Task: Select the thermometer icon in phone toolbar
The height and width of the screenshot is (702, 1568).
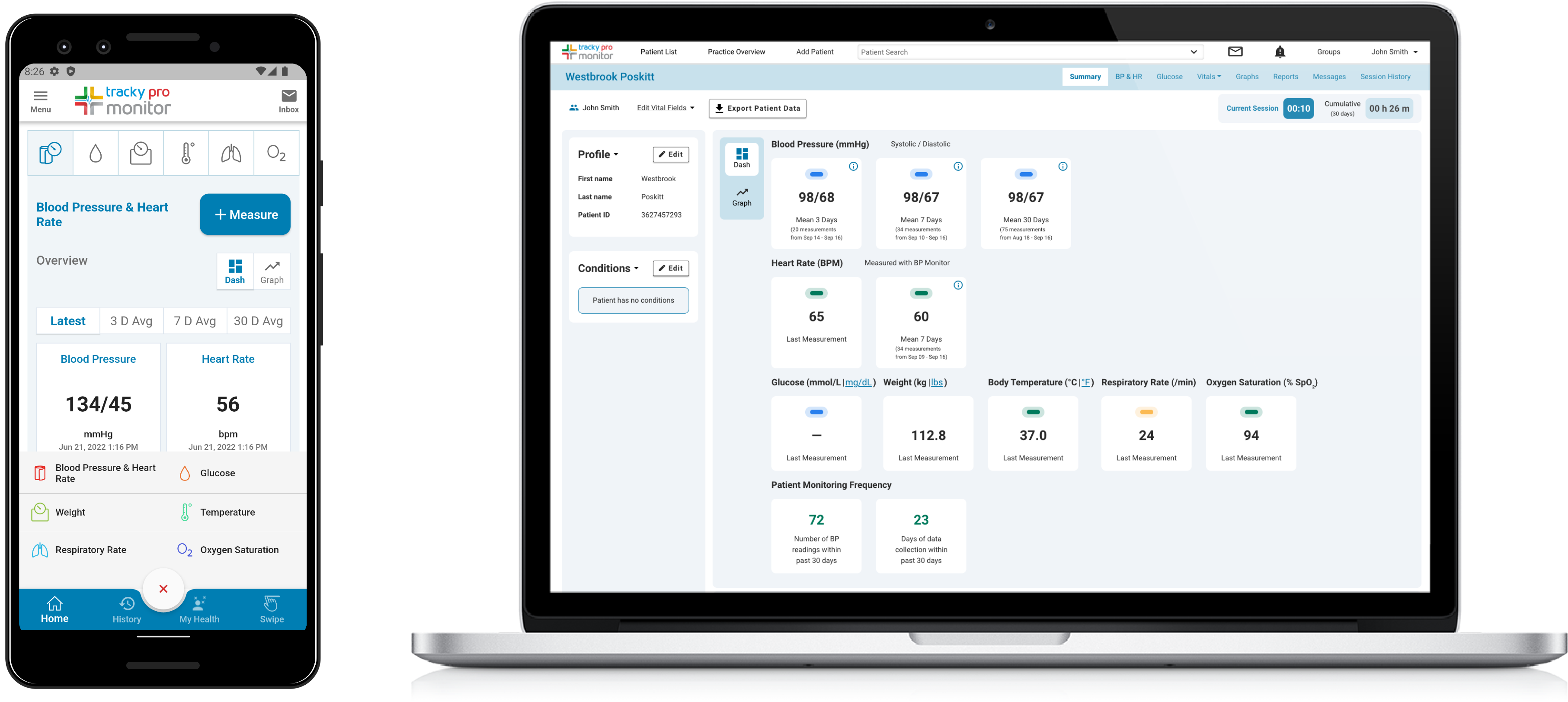Action: (x=186, y=153)
